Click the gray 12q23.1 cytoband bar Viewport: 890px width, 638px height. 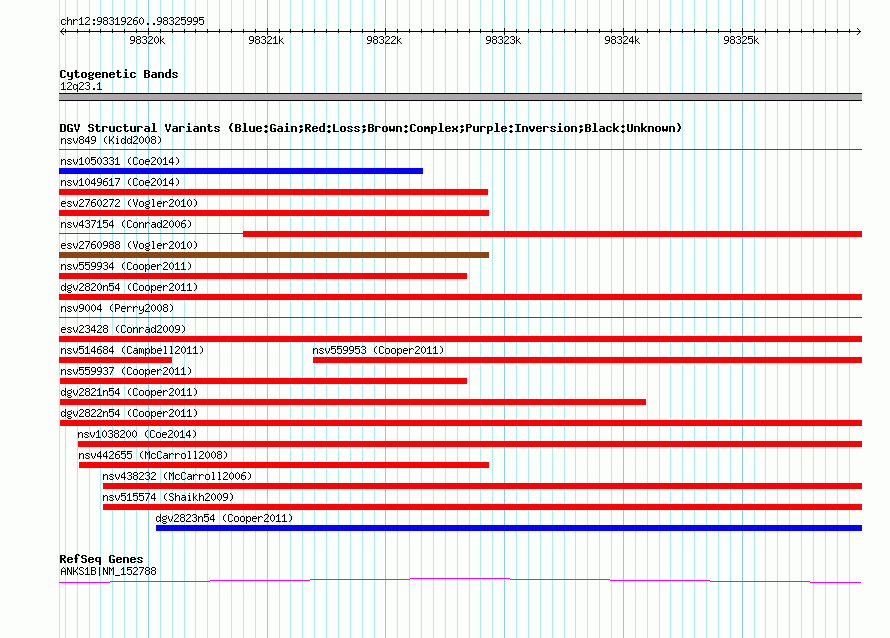coord(460,97)
